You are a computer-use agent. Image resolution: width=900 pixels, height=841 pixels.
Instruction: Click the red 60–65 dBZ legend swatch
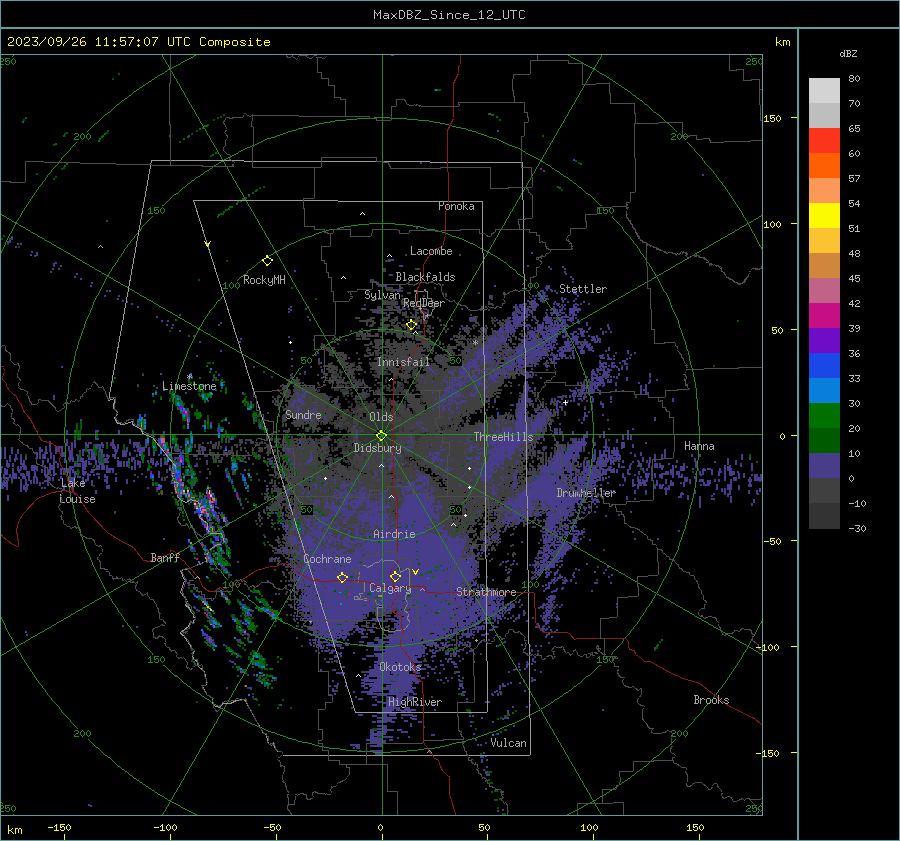pyautogui.click(x=824, y=140)
